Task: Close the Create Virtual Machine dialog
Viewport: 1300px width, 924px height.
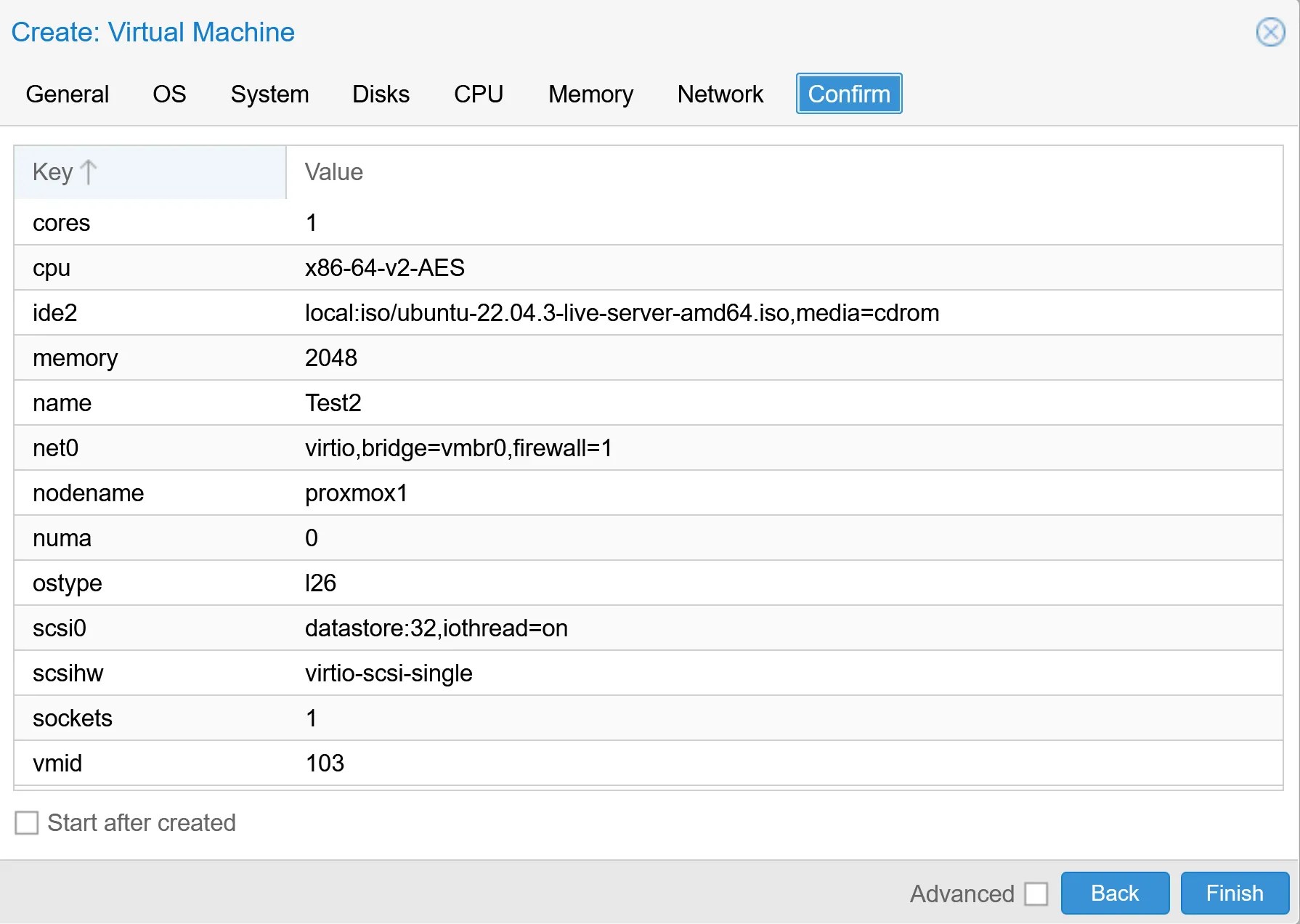Action: [x=1269, y=32]
